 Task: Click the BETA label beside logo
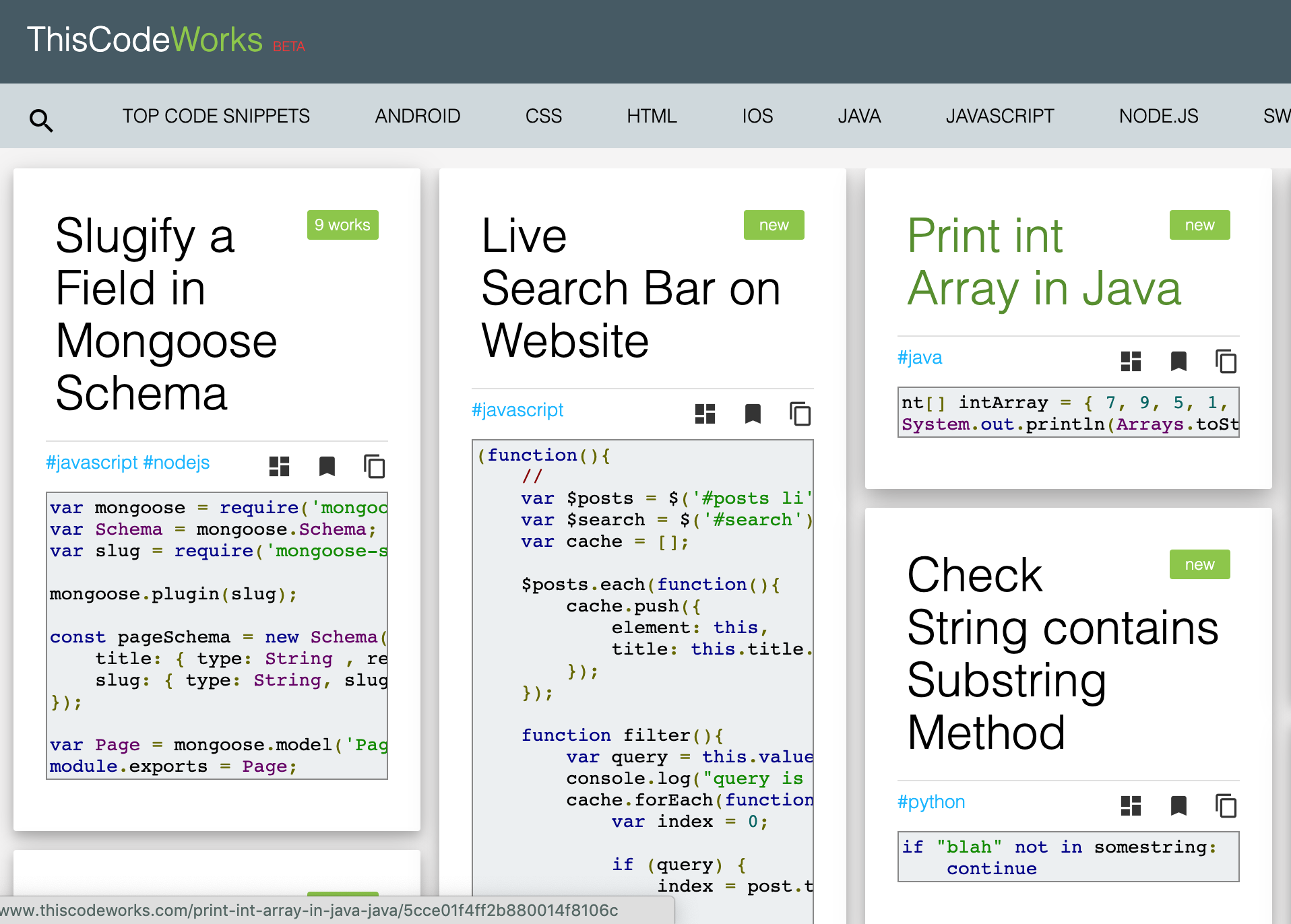[x=289, y=46]
